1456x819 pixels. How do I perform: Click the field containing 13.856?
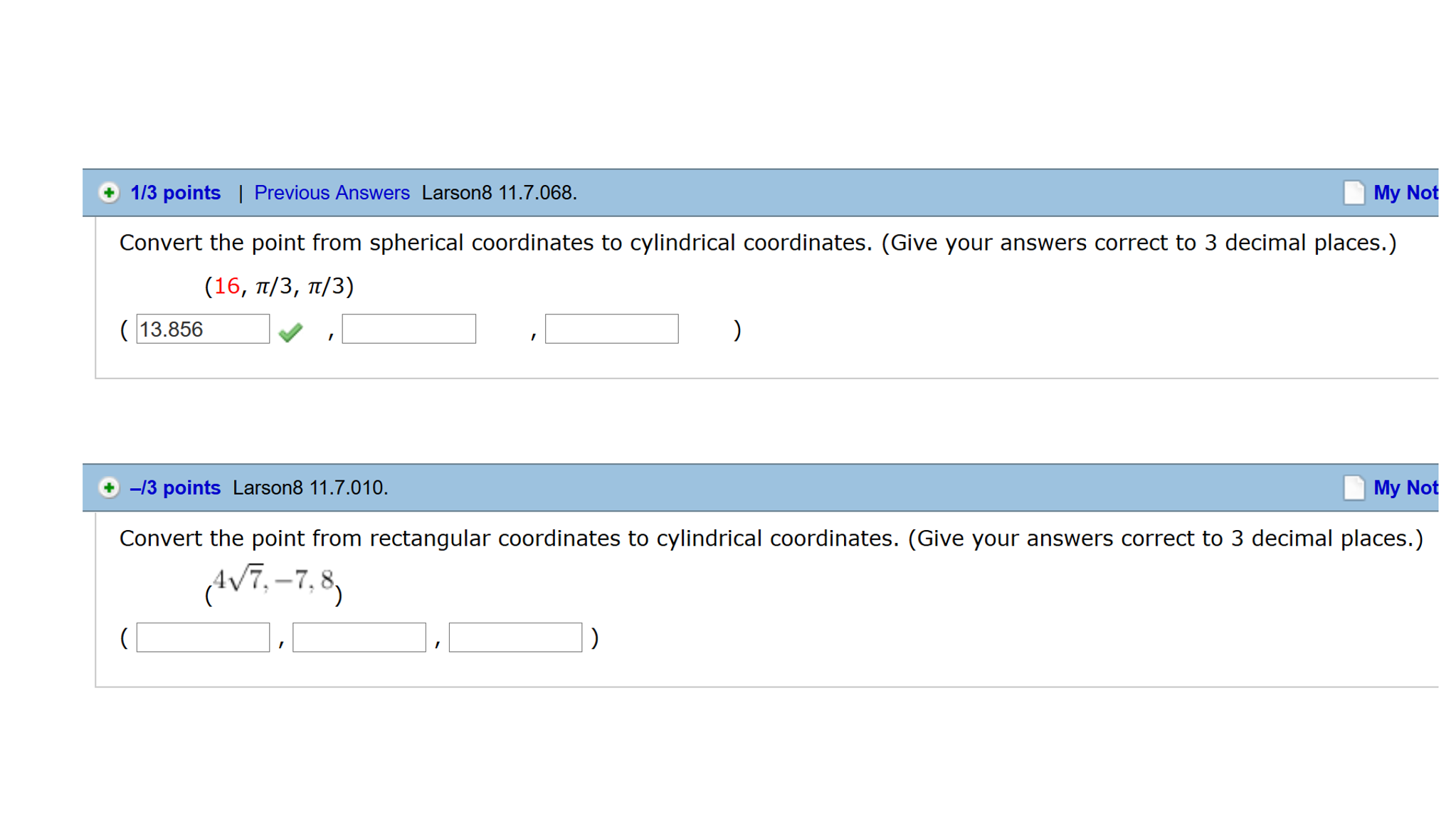(203, 329)
